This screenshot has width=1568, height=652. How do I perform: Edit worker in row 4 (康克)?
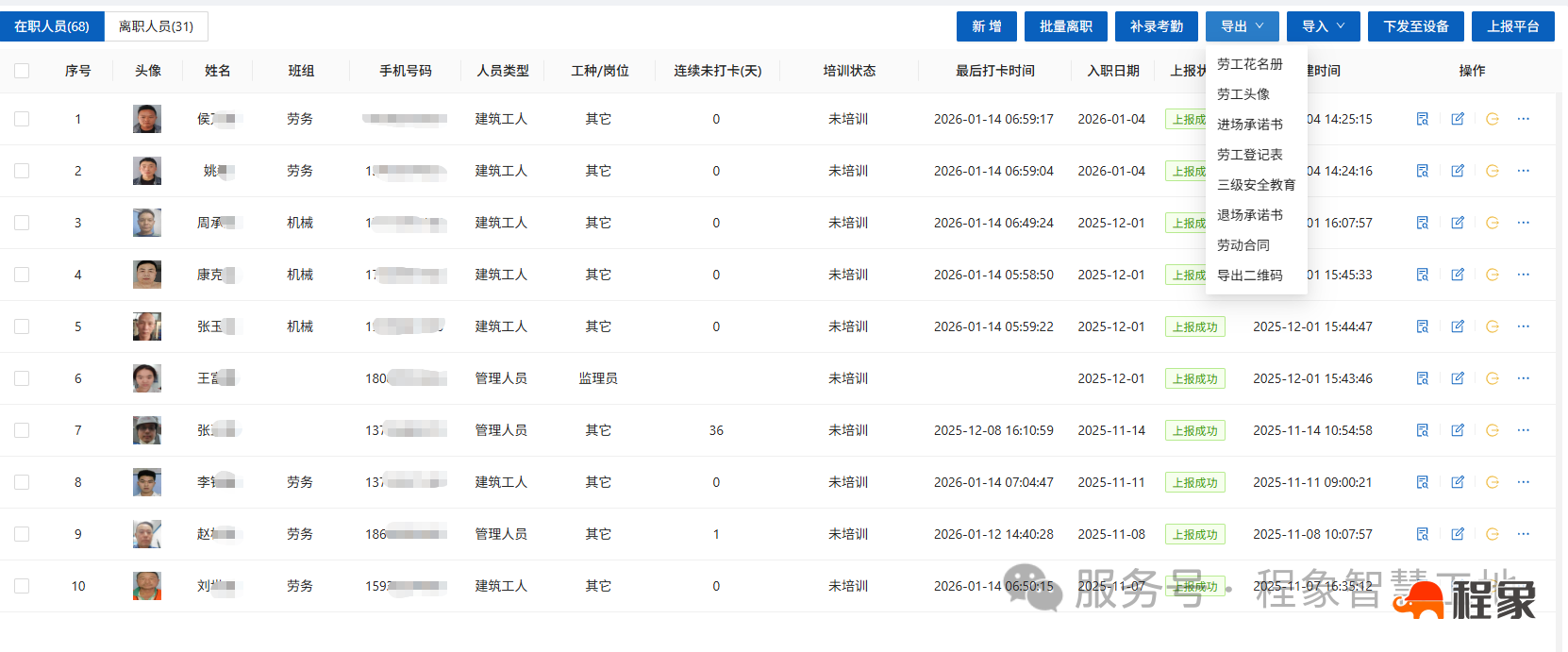pyautogui.click(x=1458, y=275)
